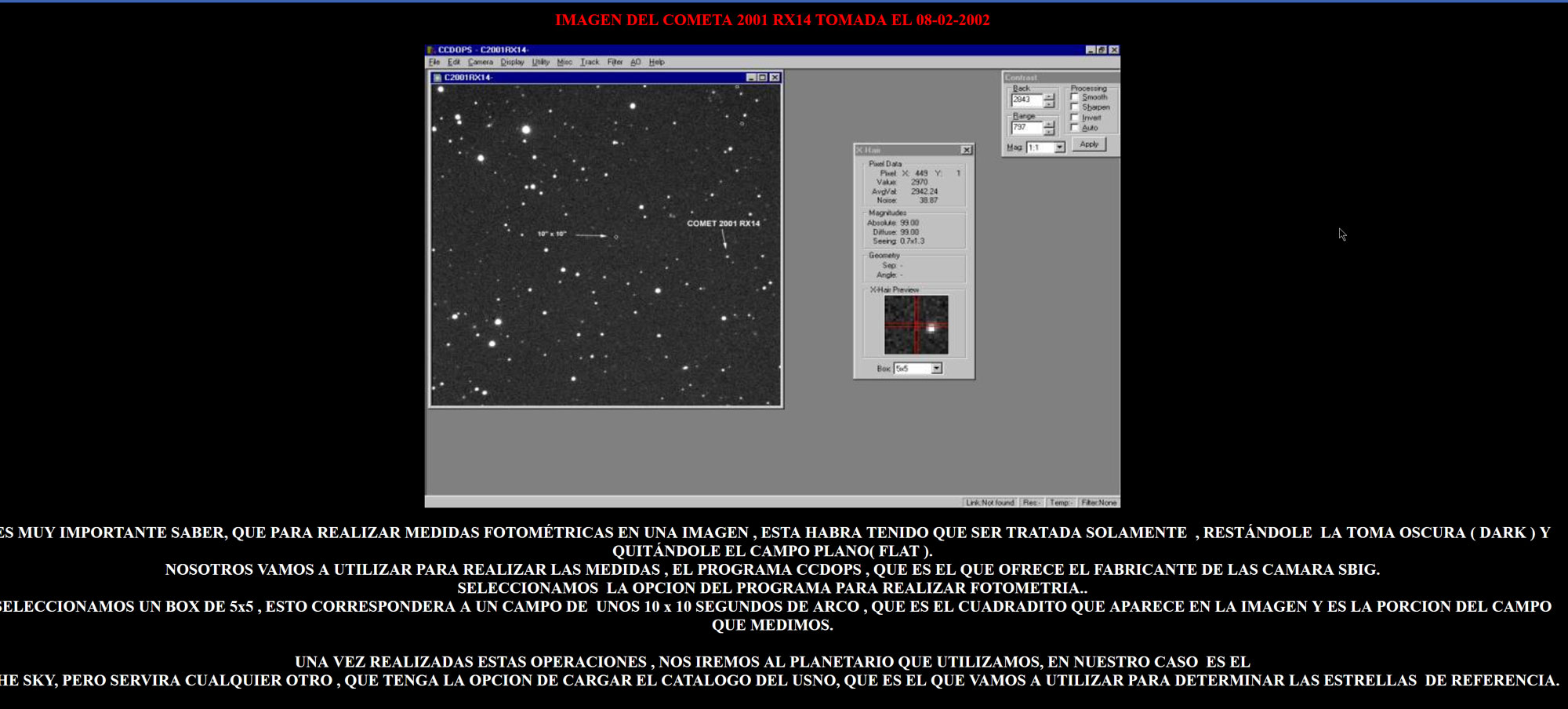Close the X-Hair panel
Viewport: 1568px width, 709px height.
(967, 150)
